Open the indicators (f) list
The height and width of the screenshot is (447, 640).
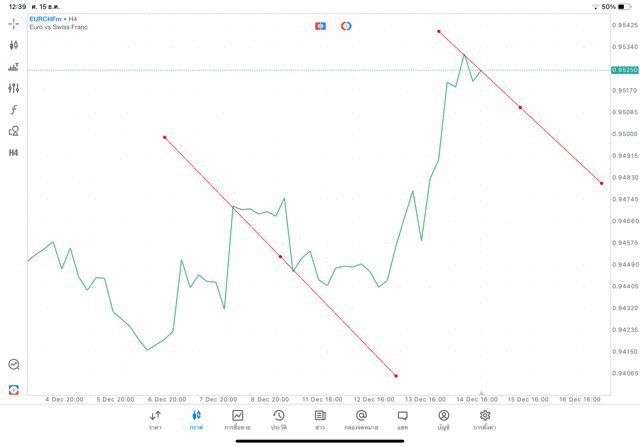click(14, 110)
